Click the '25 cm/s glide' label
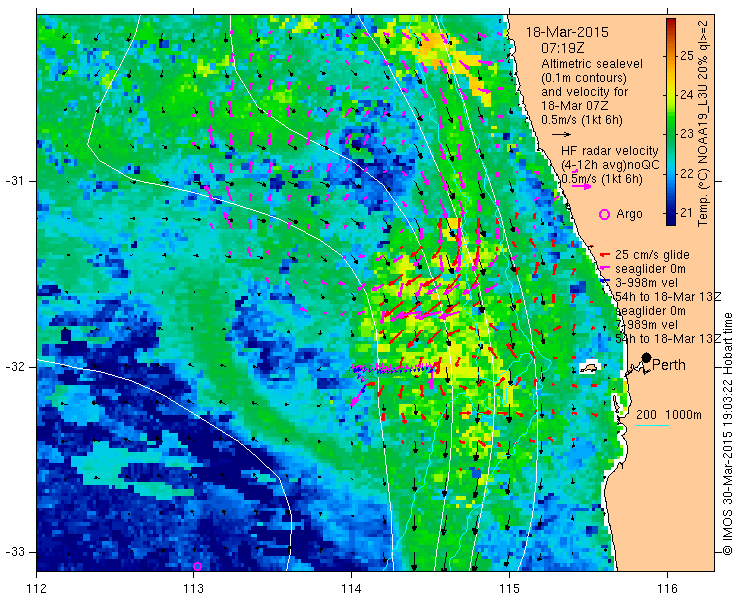Image resolution: width=740 pixels, height=600 pixels. click(652, 255)
